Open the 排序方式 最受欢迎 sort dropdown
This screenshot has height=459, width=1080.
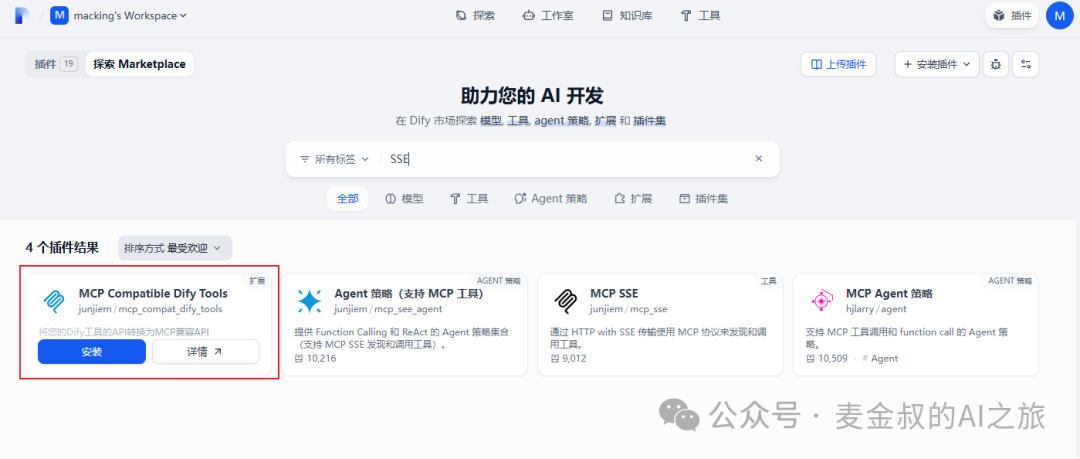point(175,247)
